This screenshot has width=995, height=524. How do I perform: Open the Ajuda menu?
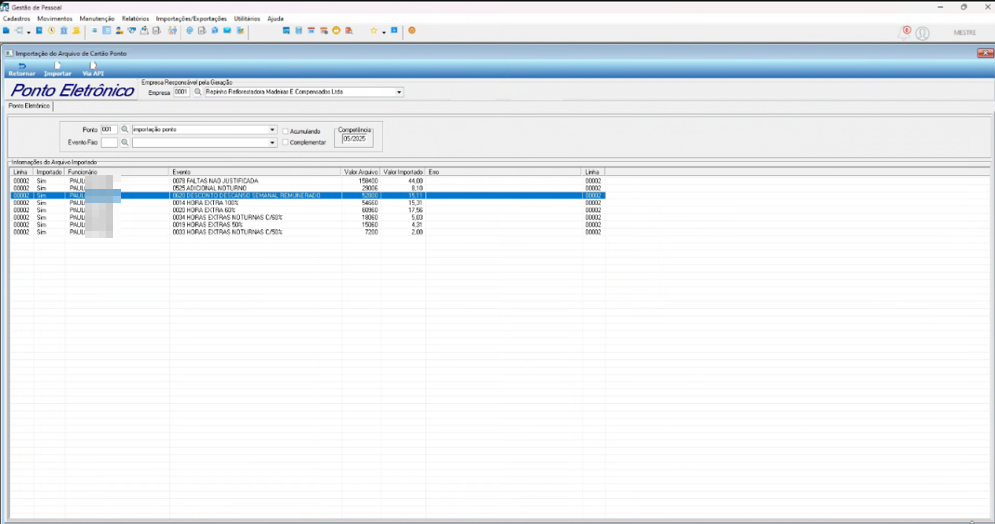pos(275,19)
